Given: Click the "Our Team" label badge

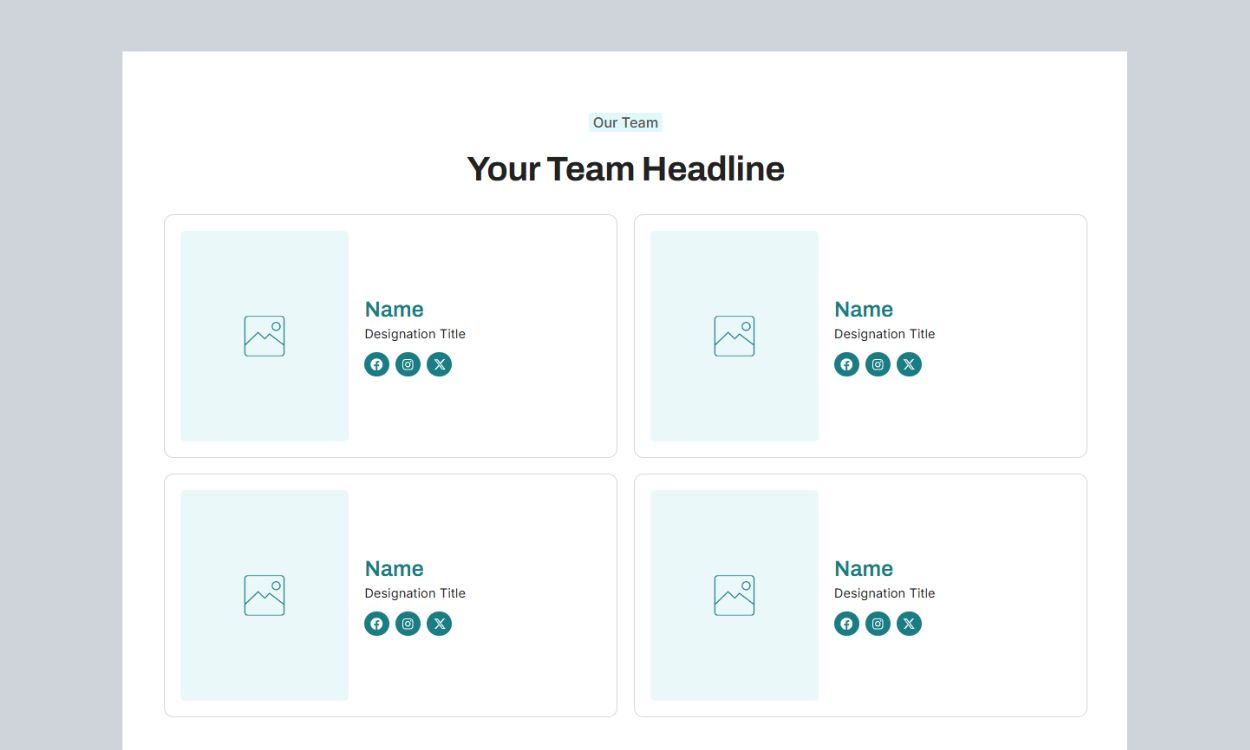Looking at the screenshot, I should tap(625, 123).
